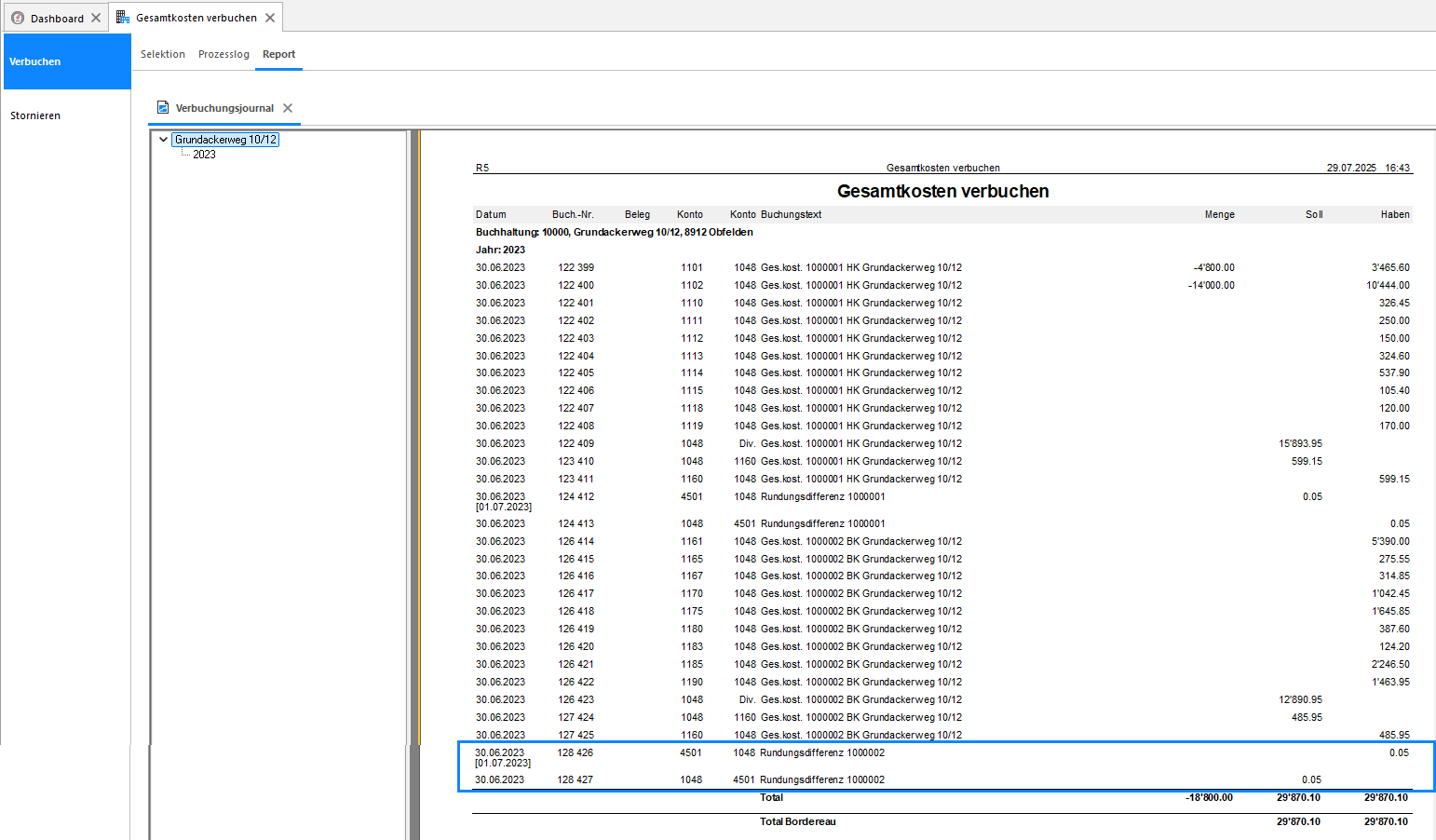This screenshot has height=840, width=1436.
Task: Click the Dashboard tab icon
Action: click(18, 18)
